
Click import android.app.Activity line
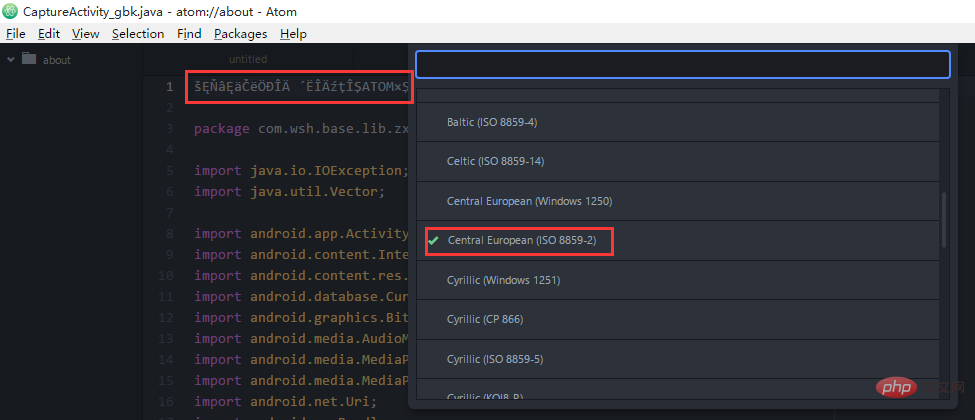point(301,233)
